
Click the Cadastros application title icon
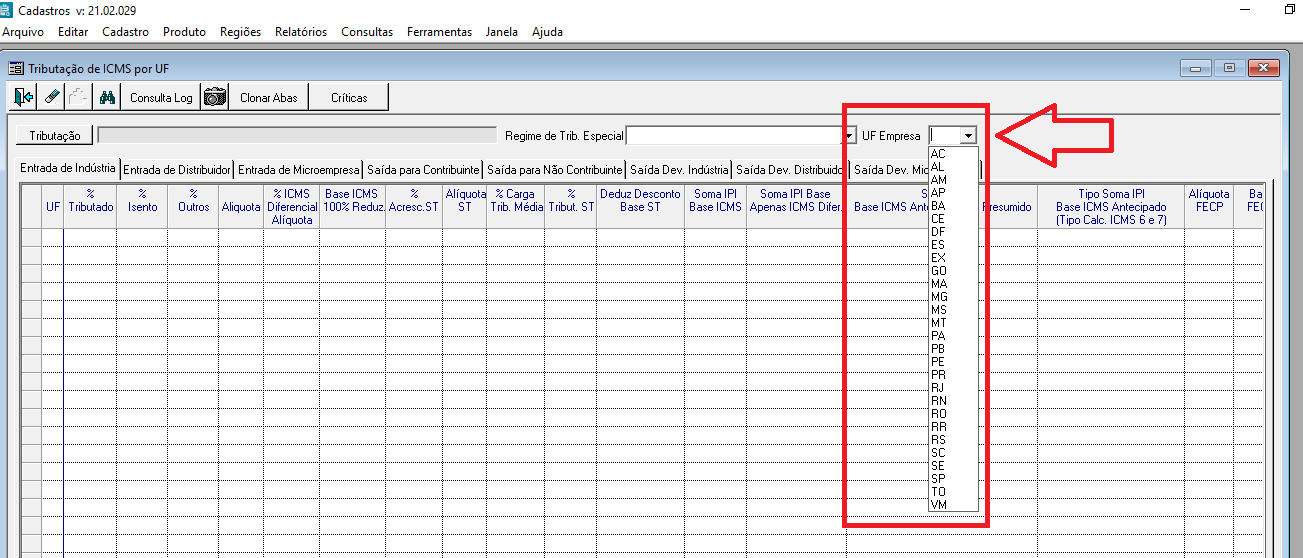(8, 9)
